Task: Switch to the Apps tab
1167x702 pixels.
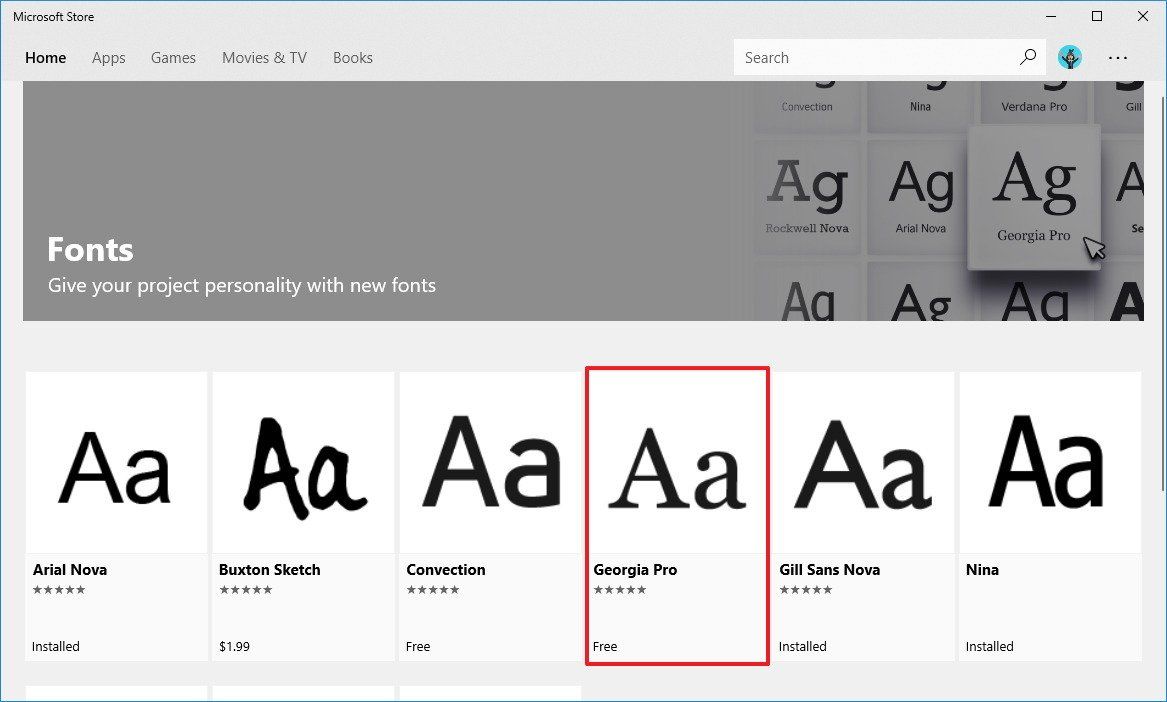Action: (108, 57)
